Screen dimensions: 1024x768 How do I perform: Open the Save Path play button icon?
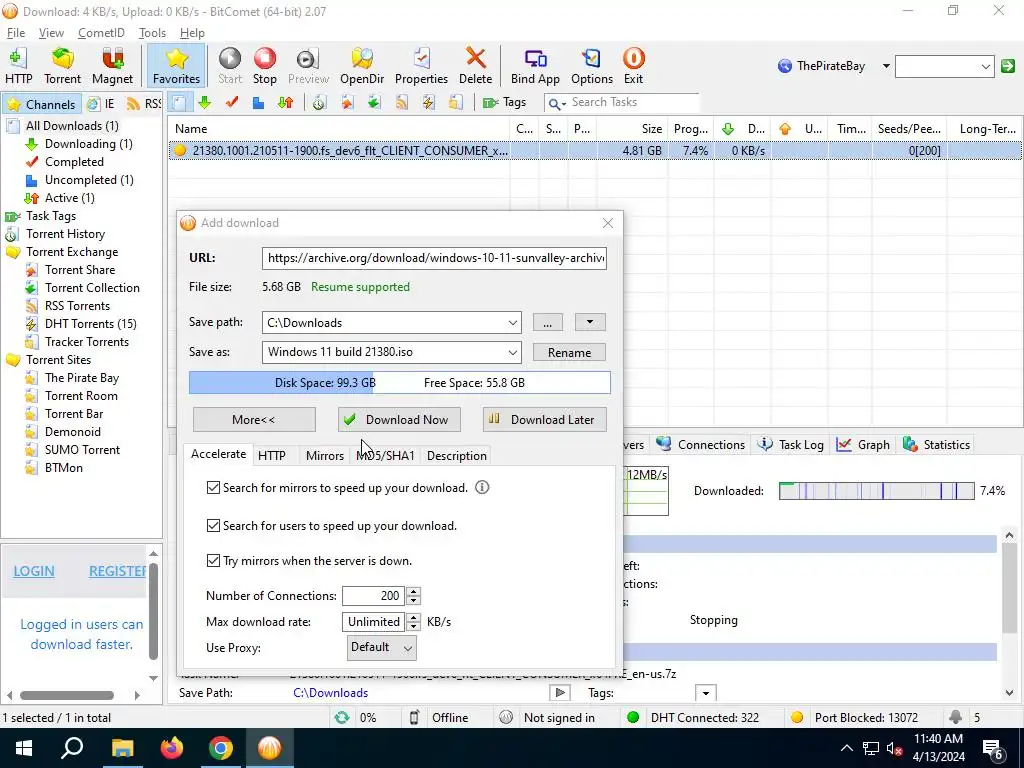560,693
